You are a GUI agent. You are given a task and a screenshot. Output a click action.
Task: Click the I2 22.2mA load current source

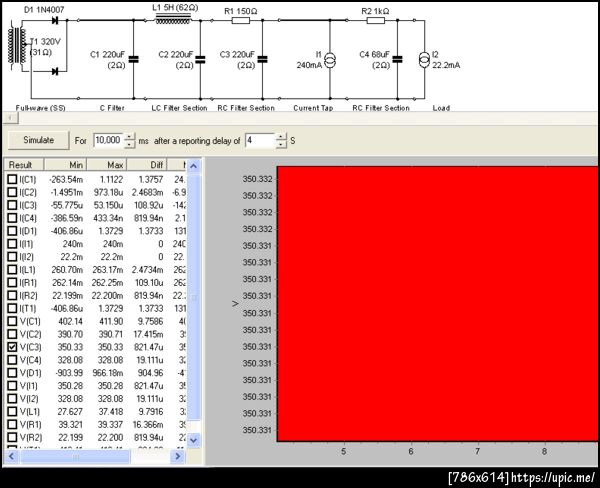coord(424,60)
